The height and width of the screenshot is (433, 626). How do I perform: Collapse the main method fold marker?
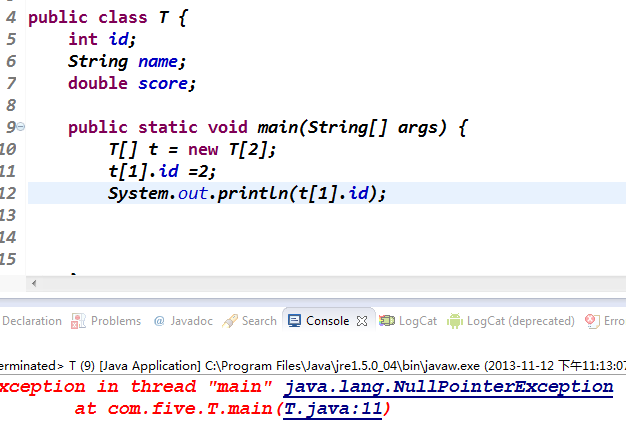coord(21,127)
